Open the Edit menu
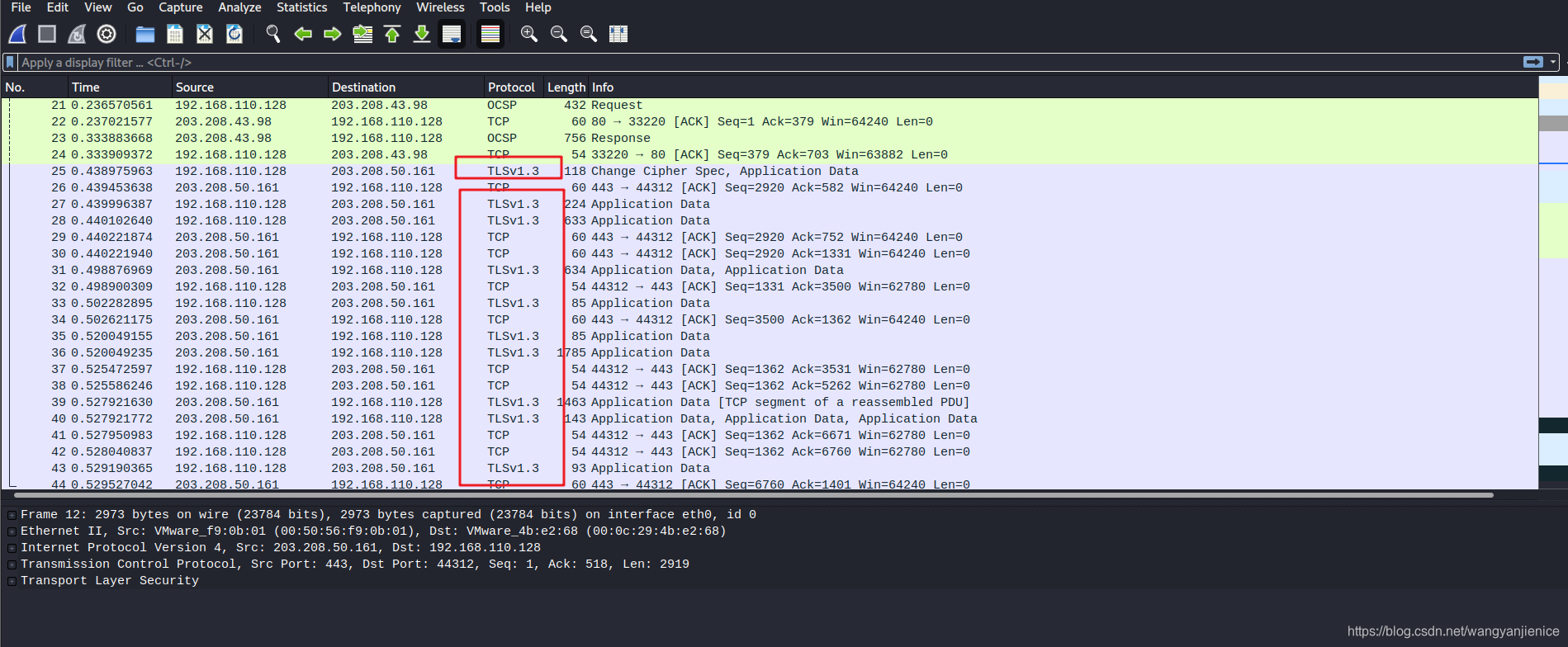This screenshot has height=647, width=1568. pyautogui.click(x=58, y=7)
